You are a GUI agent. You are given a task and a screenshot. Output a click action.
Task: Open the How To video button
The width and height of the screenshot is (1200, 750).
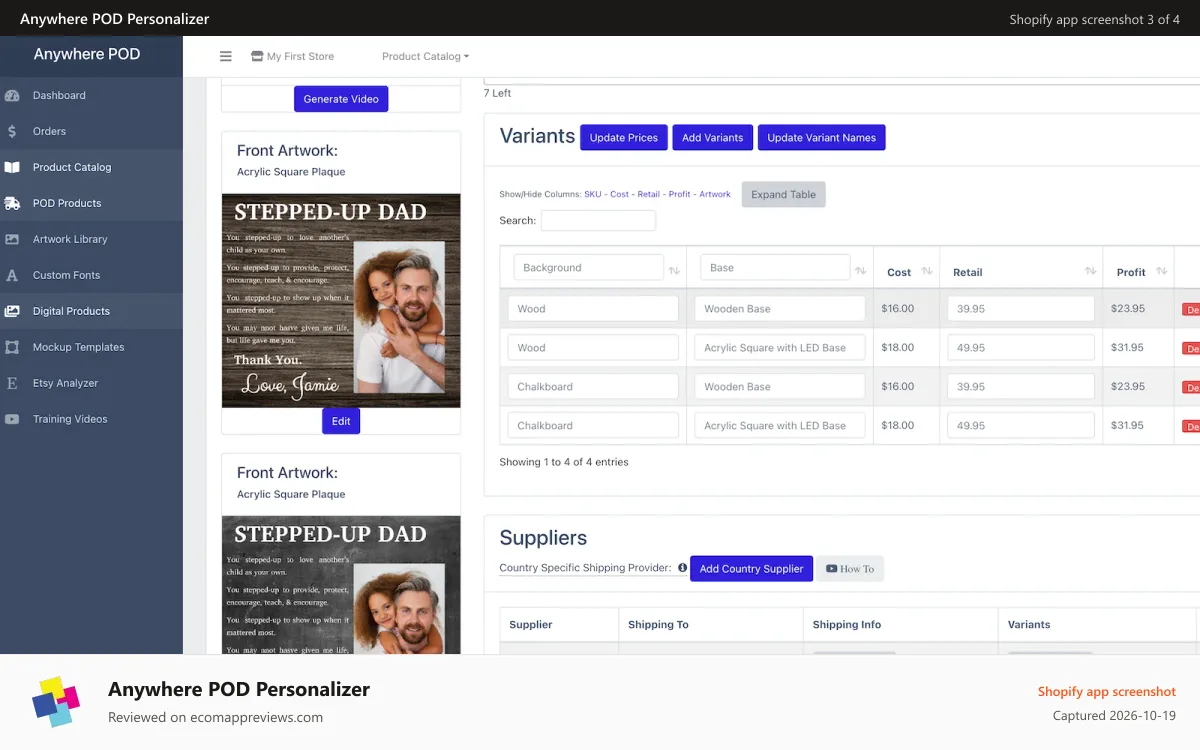849,569
